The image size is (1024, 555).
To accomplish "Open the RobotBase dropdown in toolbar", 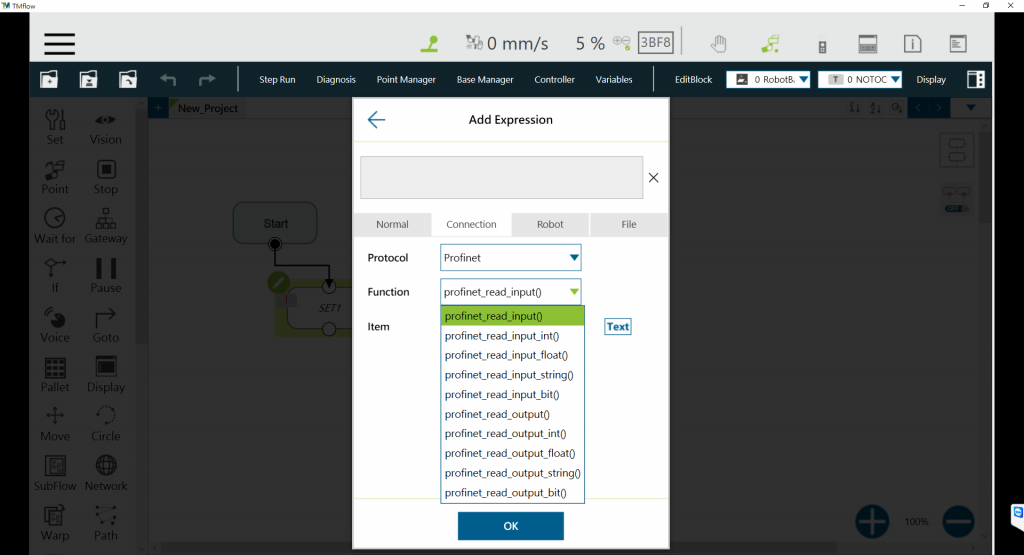I will click(x=768, y=80).
